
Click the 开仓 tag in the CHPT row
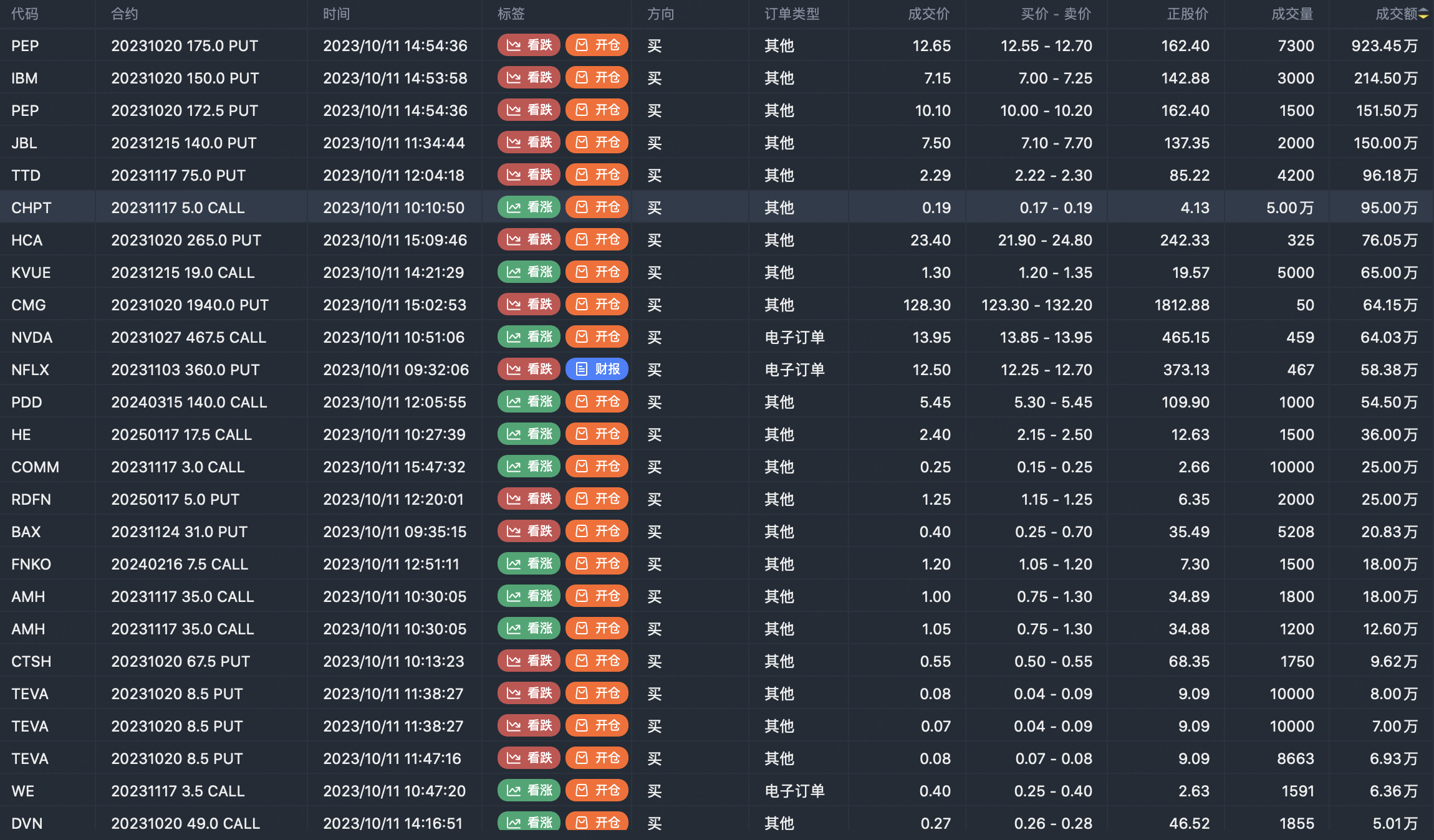pos(597,208)
